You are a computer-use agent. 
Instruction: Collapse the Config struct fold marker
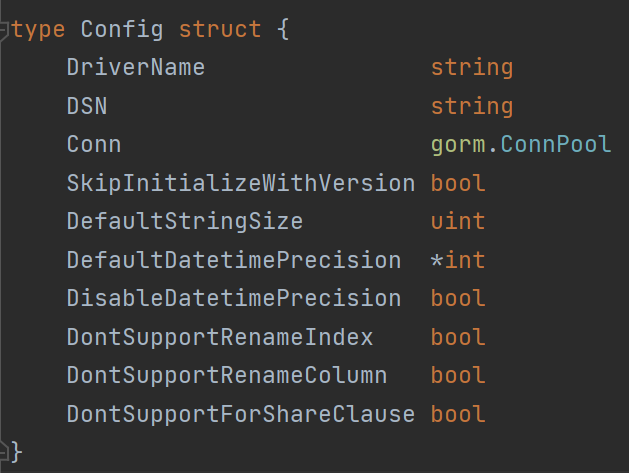coord(5,30)
